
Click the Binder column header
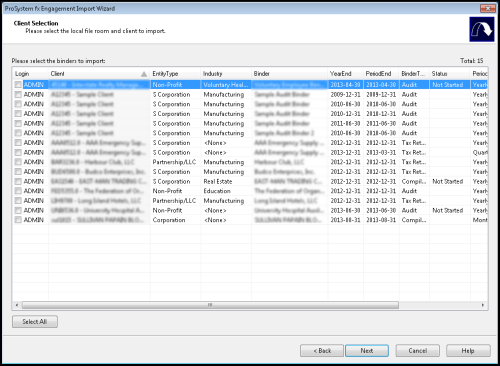click(x=289, y=74)
